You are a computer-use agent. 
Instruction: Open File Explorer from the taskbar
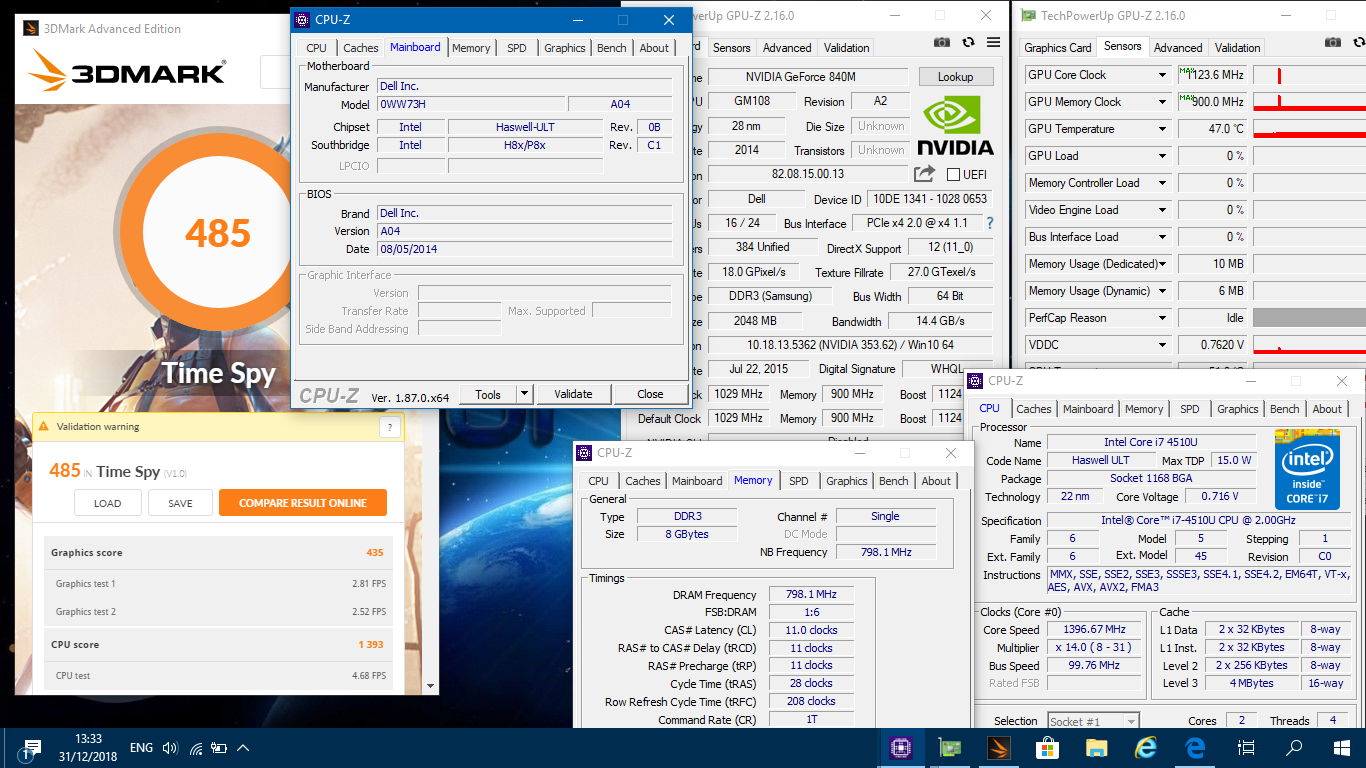pos(1097,748)
